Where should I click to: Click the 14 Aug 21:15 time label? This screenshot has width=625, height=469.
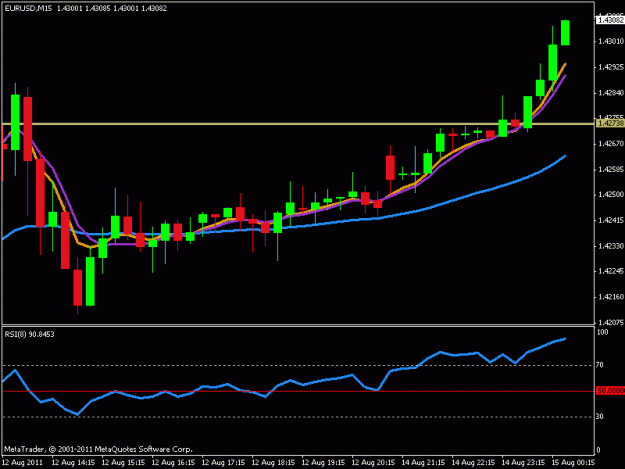(x=423, y=463)
